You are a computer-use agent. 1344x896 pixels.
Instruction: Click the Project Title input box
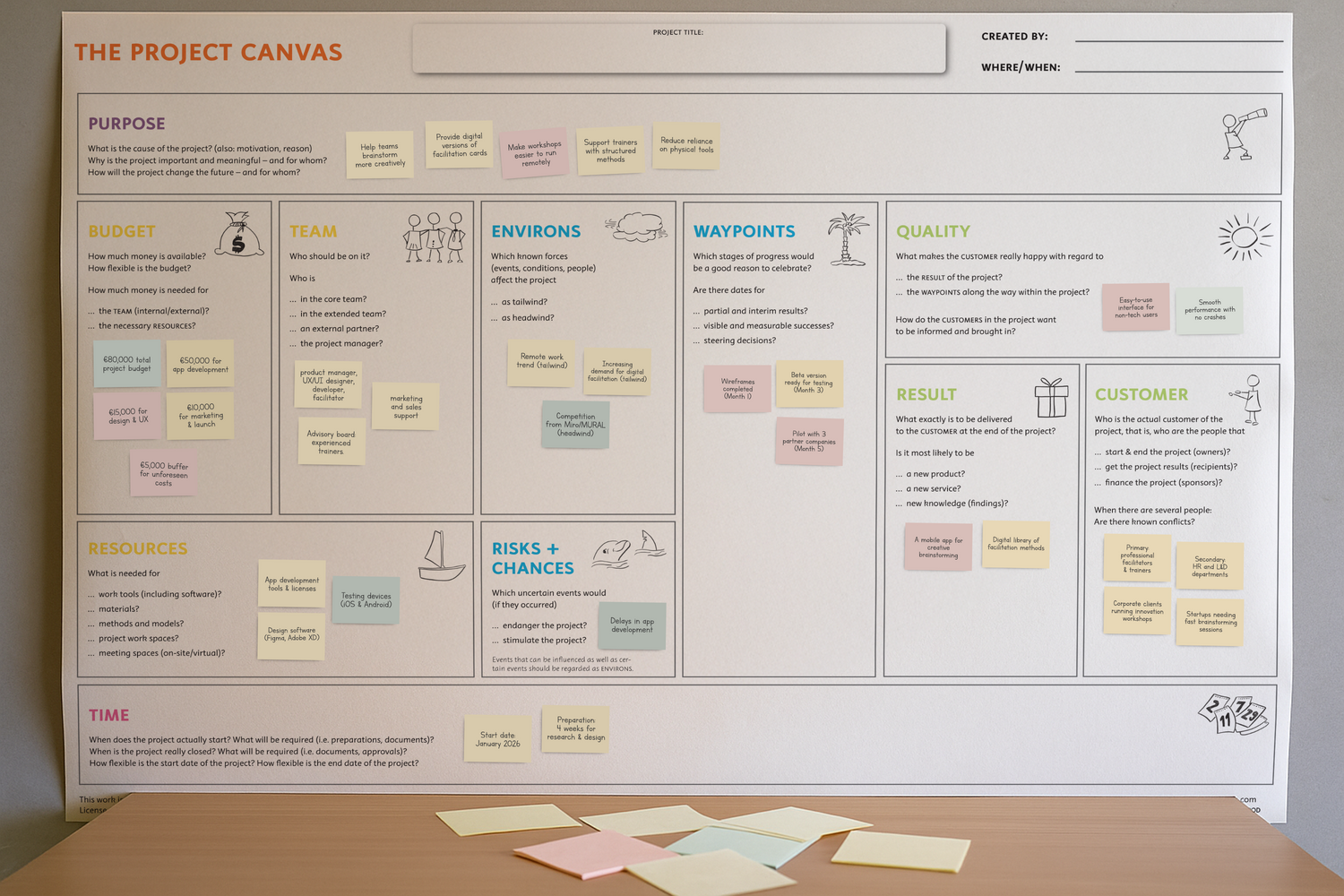678,49
